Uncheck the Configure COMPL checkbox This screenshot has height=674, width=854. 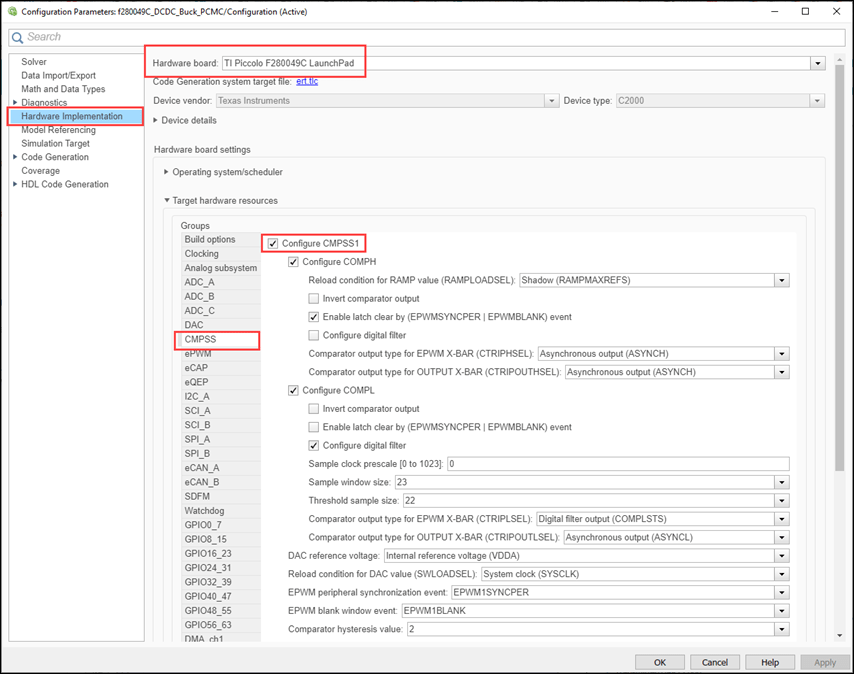click(x=293, y=390)
